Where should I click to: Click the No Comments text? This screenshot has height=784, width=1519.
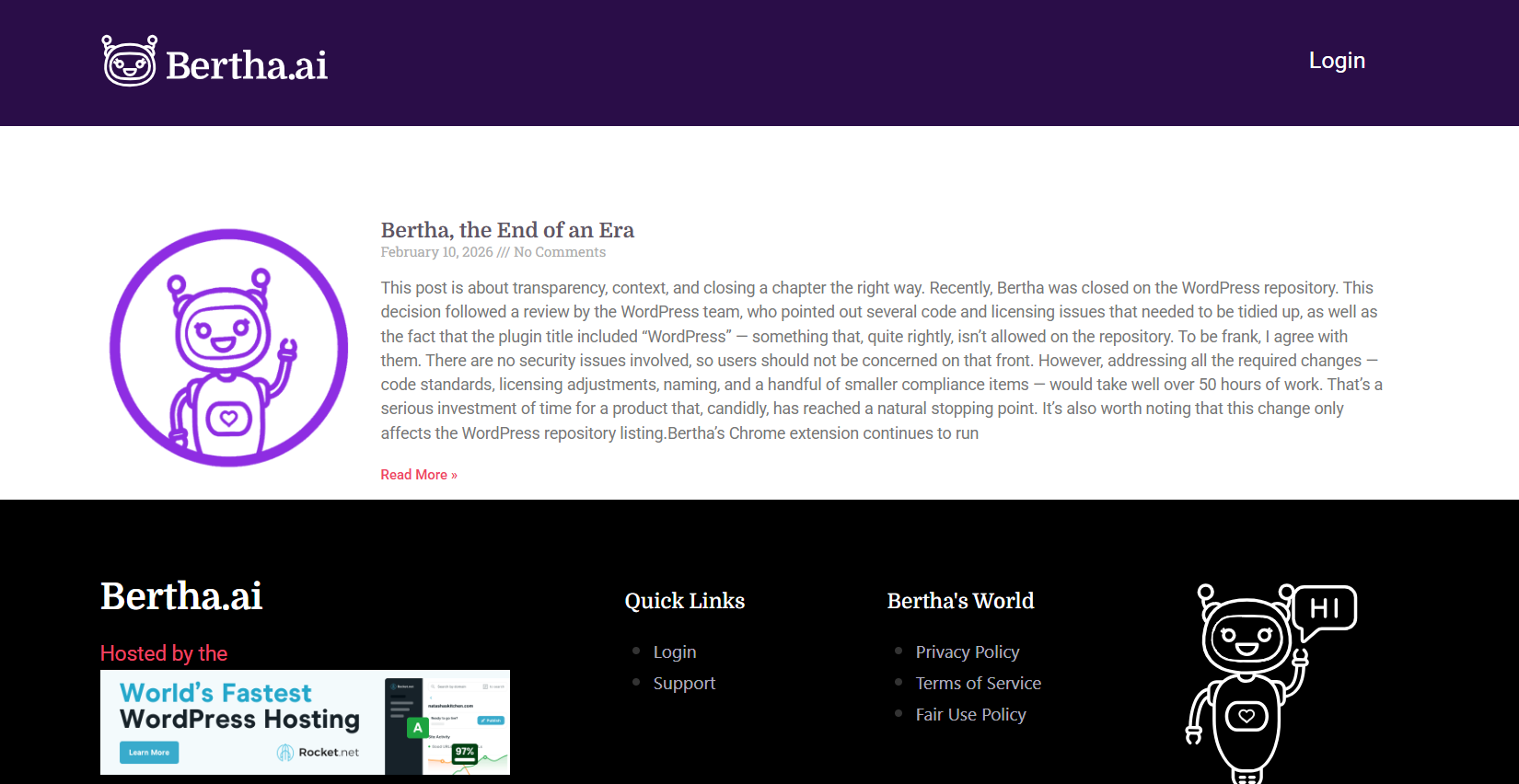560,252
